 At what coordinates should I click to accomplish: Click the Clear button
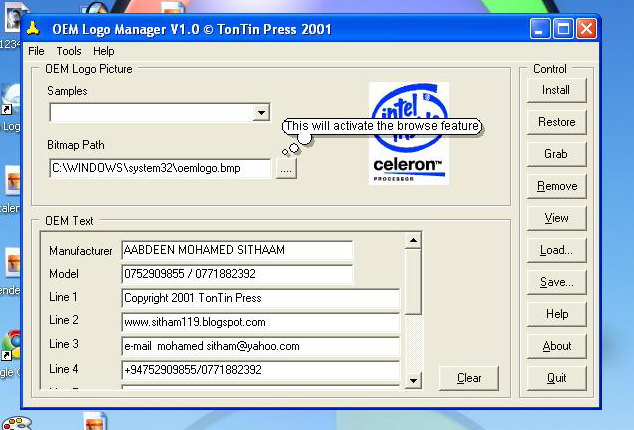point(469,378)
